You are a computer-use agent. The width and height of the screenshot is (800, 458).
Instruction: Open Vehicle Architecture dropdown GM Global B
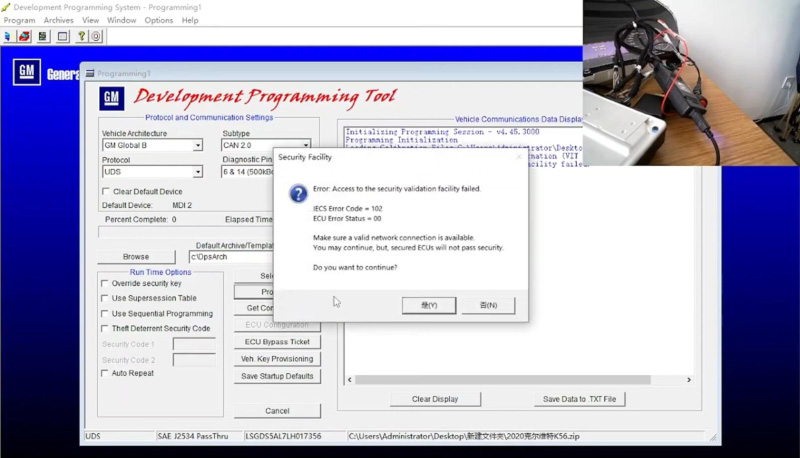pos(197,145)
